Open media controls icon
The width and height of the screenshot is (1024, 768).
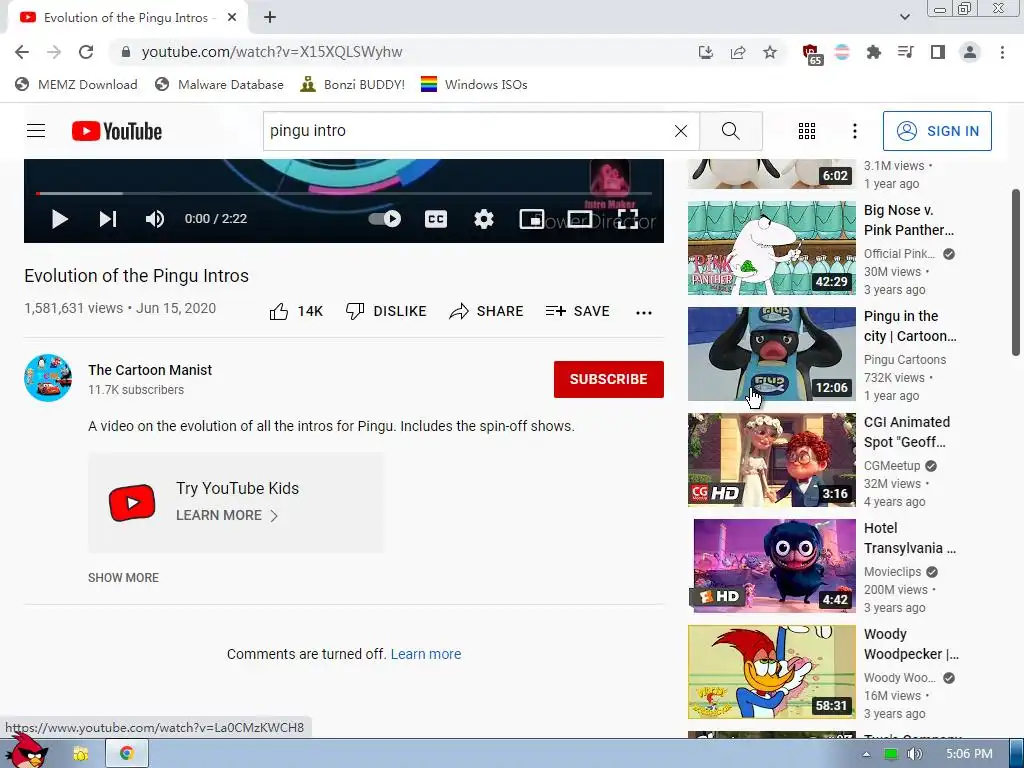click(x=906, y=52)
